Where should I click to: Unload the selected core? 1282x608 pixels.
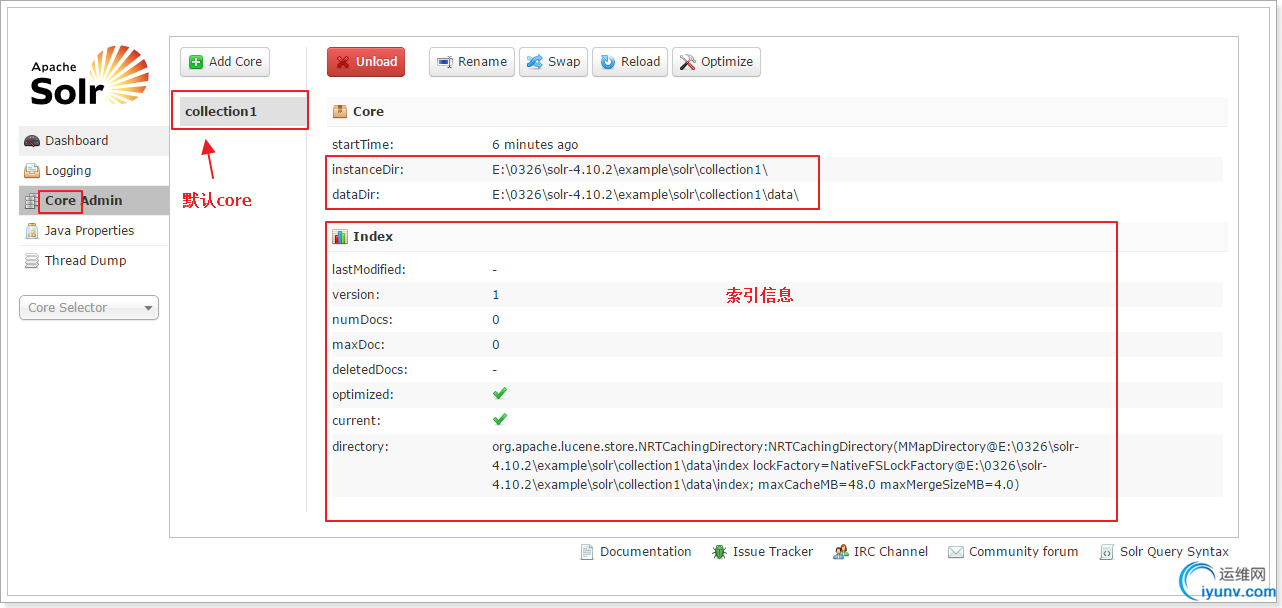366,62
